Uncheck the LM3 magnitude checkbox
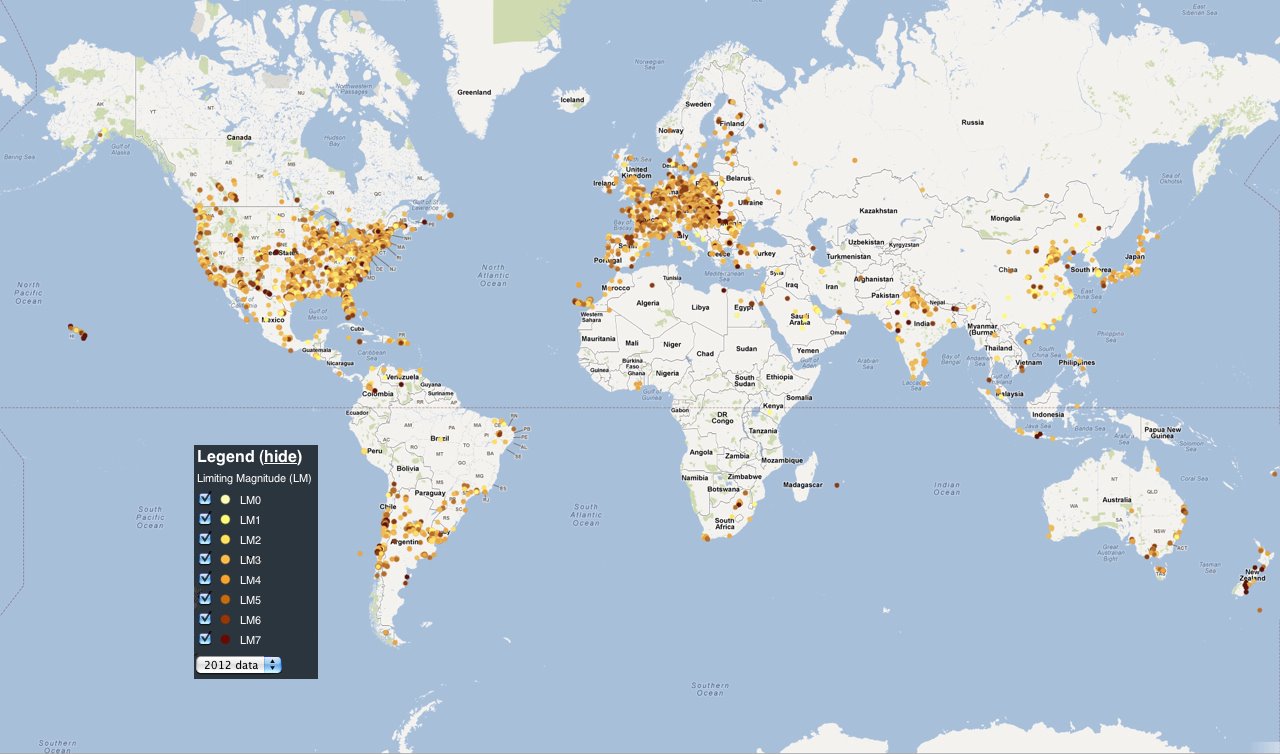This screenshot has width=1280, height=754. point(205,559)
